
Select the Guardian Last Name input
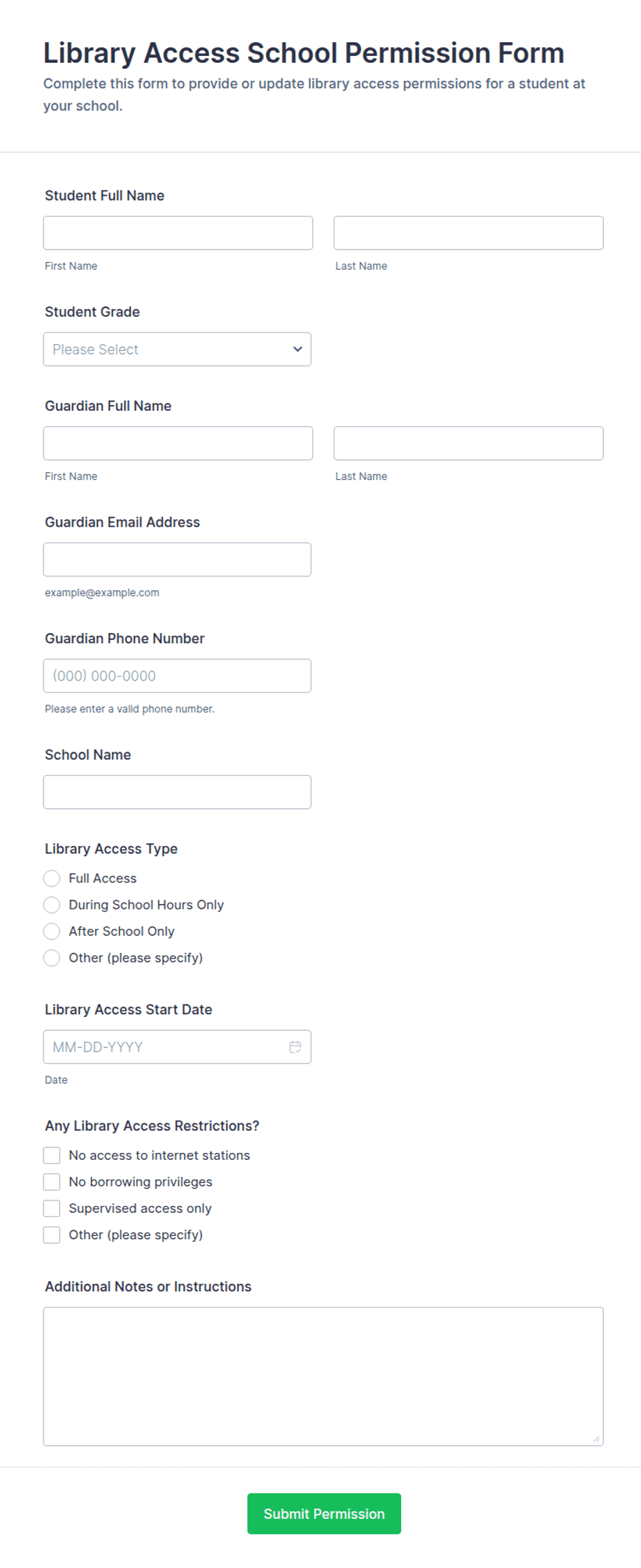click(469, 443)
